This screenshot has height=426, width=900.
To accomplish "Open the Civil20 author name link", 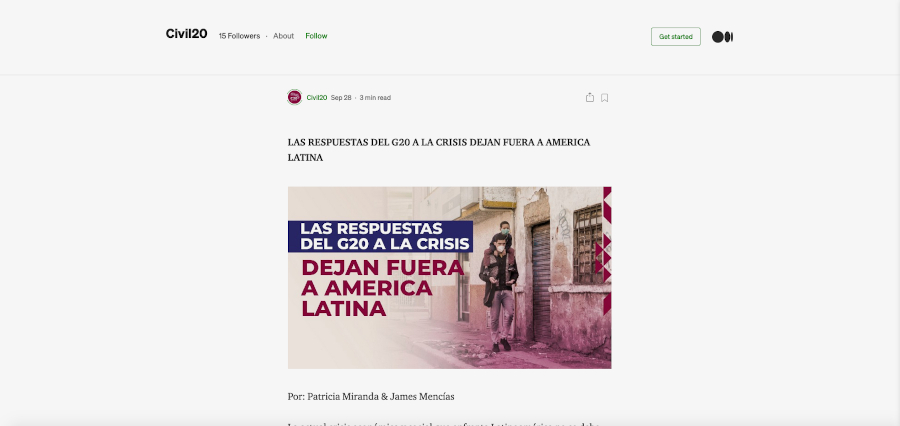I will coord(316,98).
